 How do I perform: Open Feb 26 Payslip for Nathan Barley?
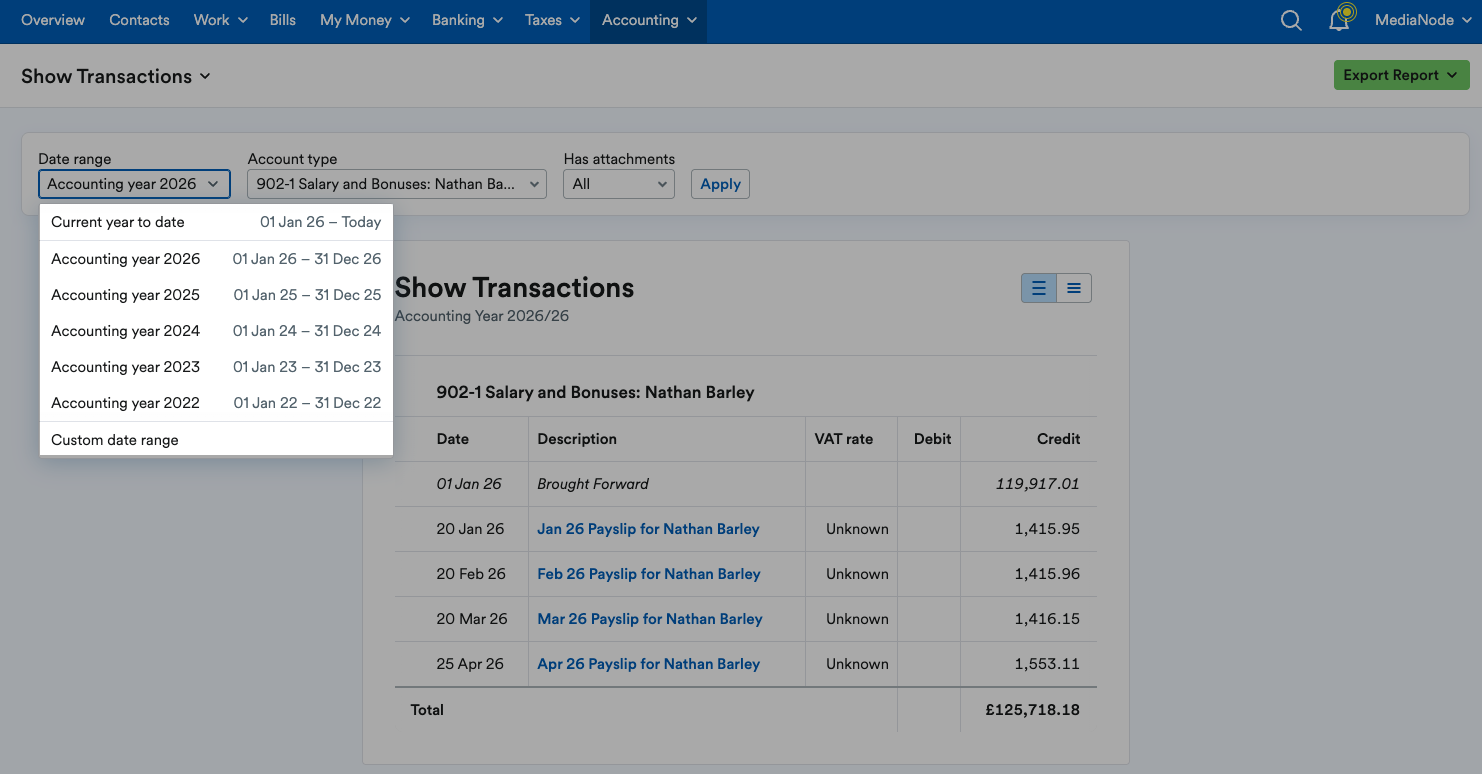point(649,574)
